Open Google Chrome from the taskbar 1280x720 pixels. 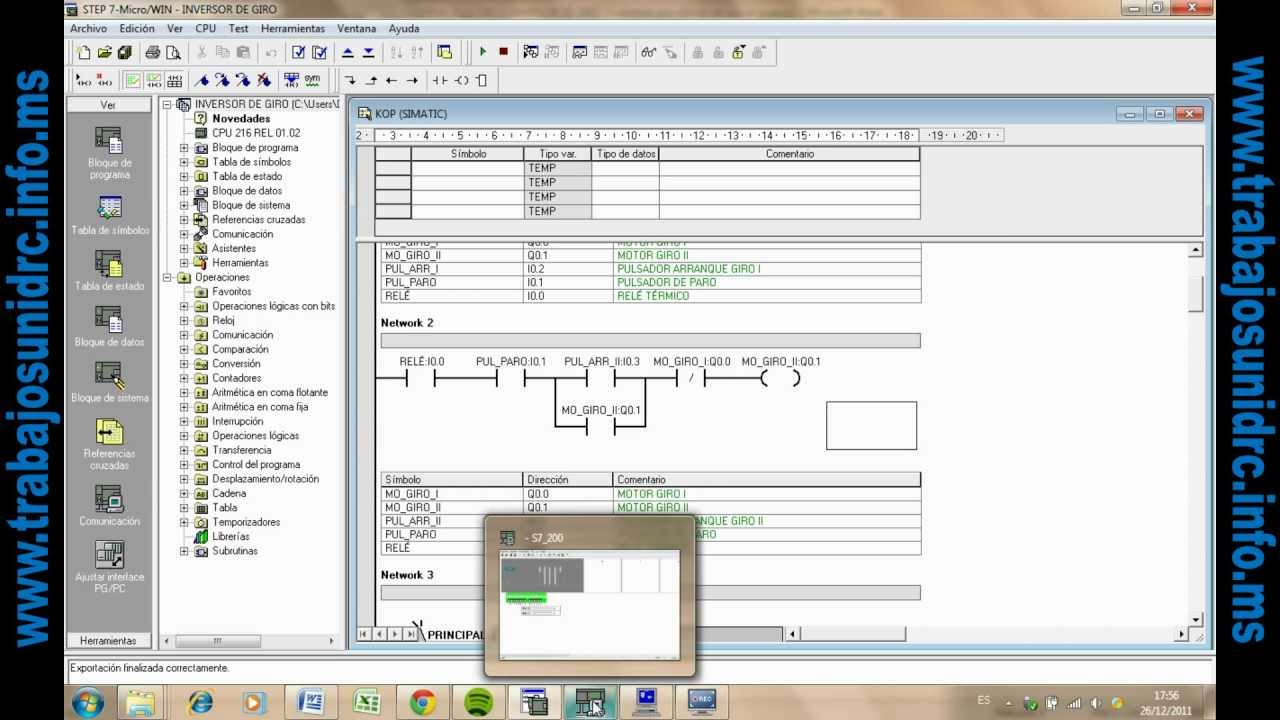click(x=423, y=703)
